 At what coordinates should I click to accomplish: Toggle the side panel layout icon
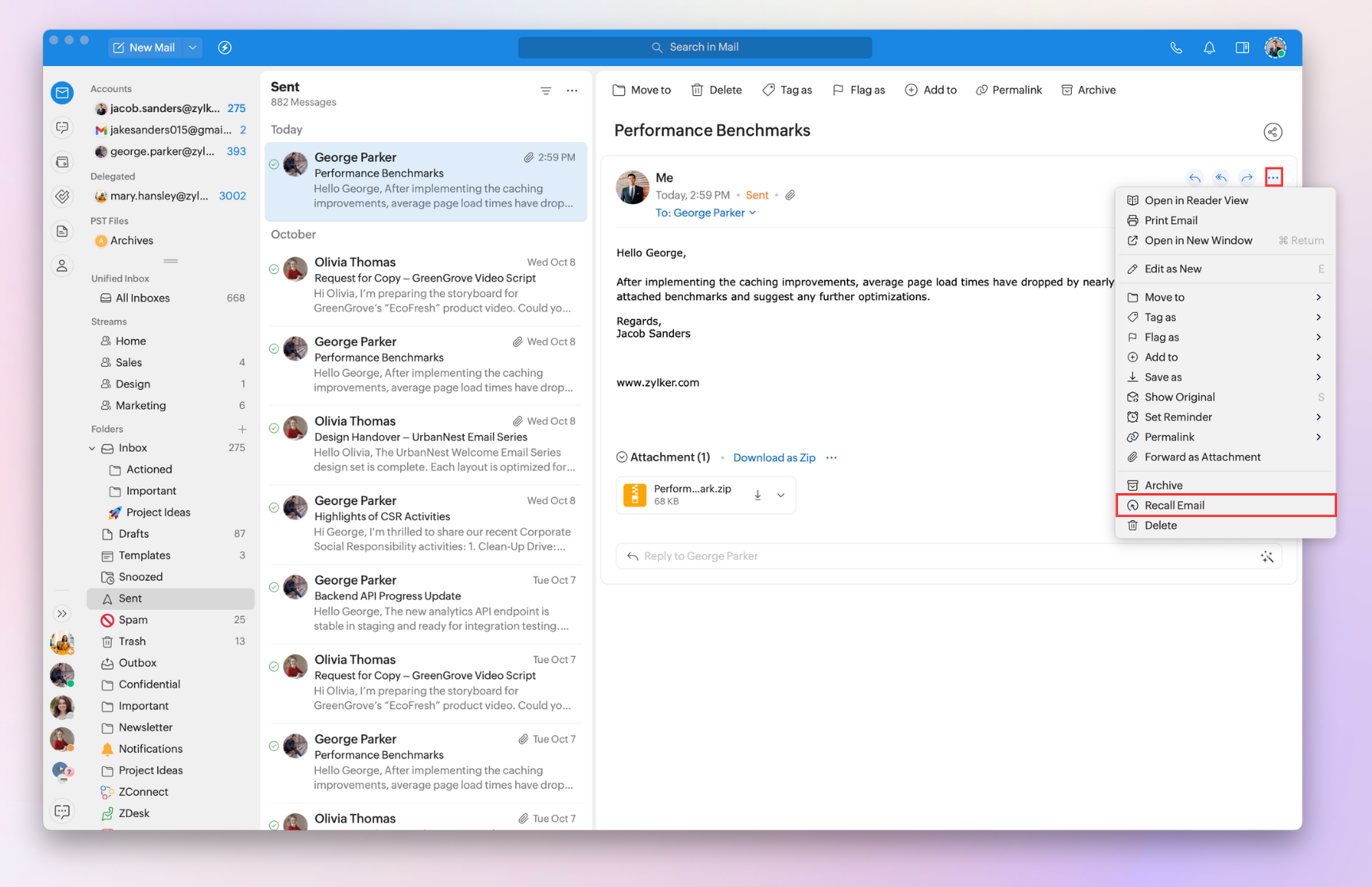(x=1243, y=48)
